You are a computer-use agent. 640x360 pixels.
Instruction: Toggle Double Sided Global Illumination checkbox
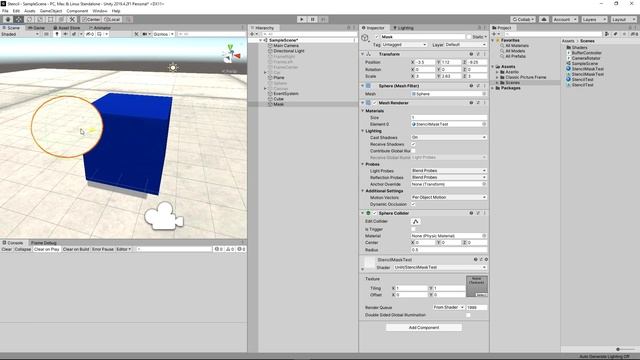468,315
